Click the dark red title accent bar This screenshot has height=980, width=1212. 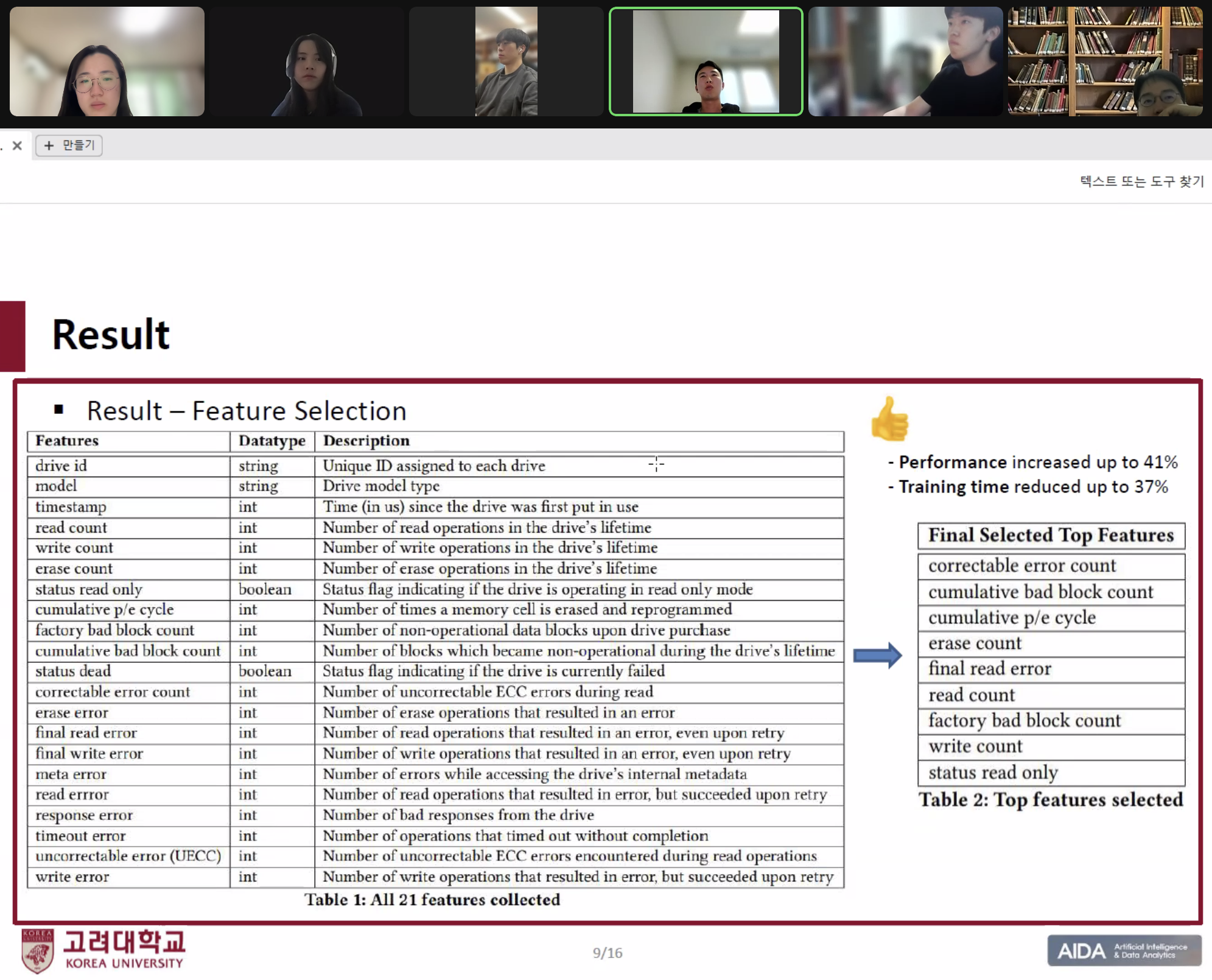(x=12, y=336)
